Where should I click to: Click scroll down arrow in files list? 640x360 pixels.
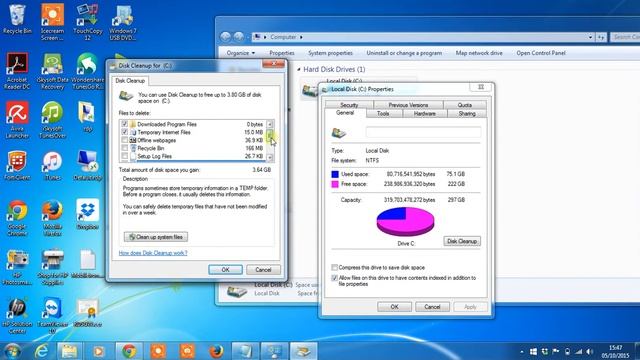pos(270,158)
